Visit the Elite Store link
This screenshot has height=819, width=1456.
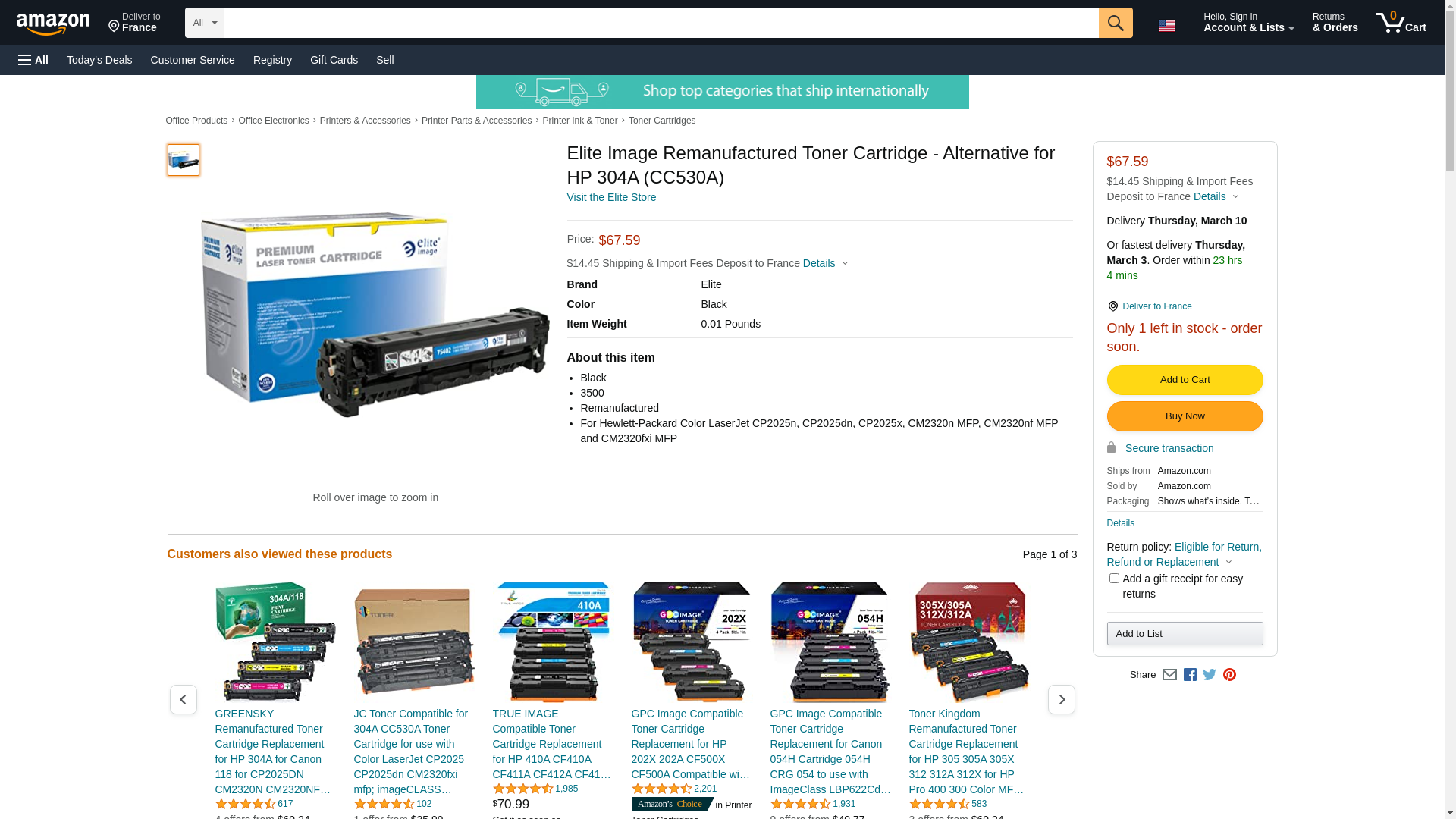click(611, 197)
